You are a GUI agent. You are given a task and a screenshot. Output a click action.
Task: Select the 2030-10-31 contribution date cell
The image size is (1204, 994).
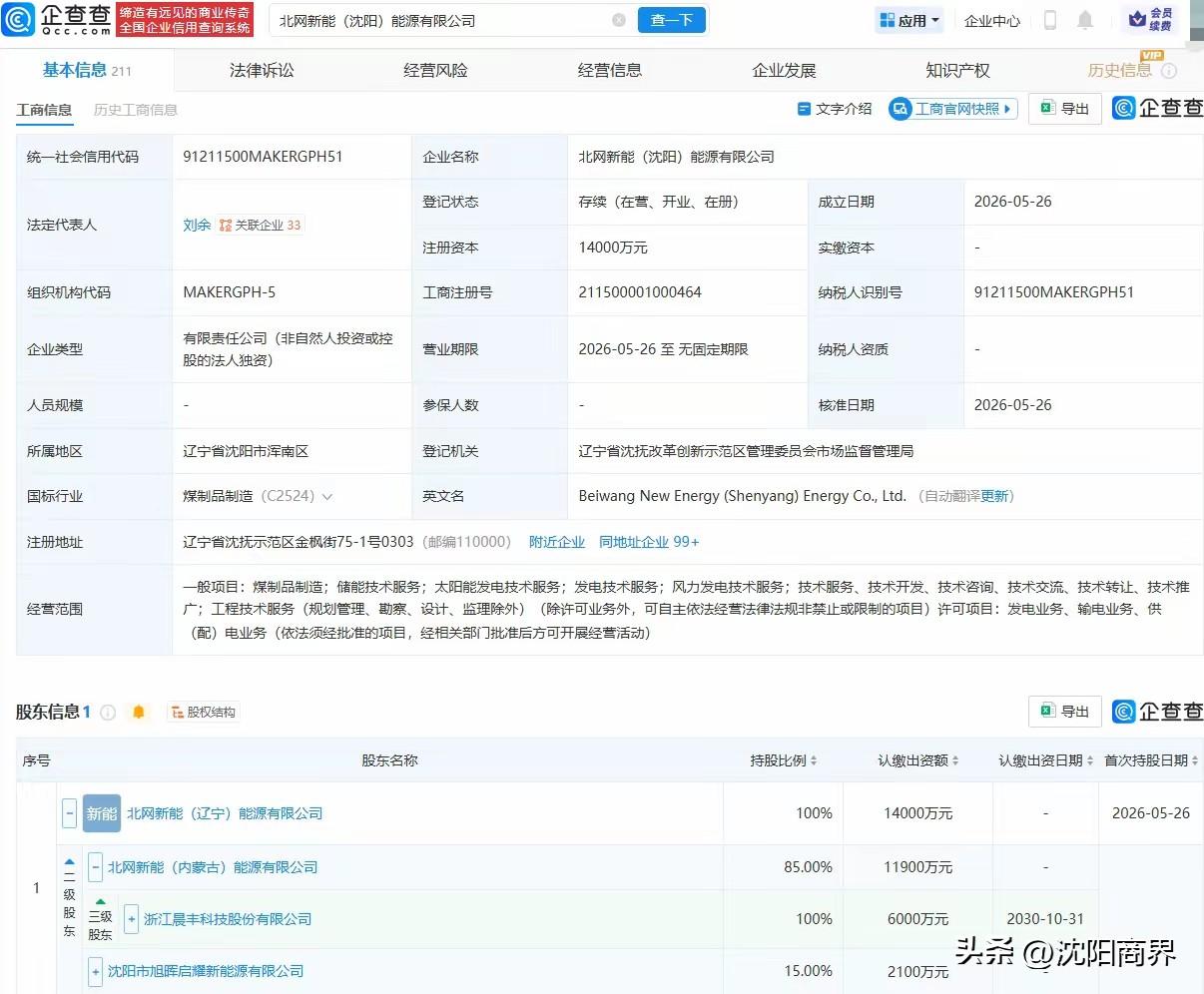[1045, 919]
